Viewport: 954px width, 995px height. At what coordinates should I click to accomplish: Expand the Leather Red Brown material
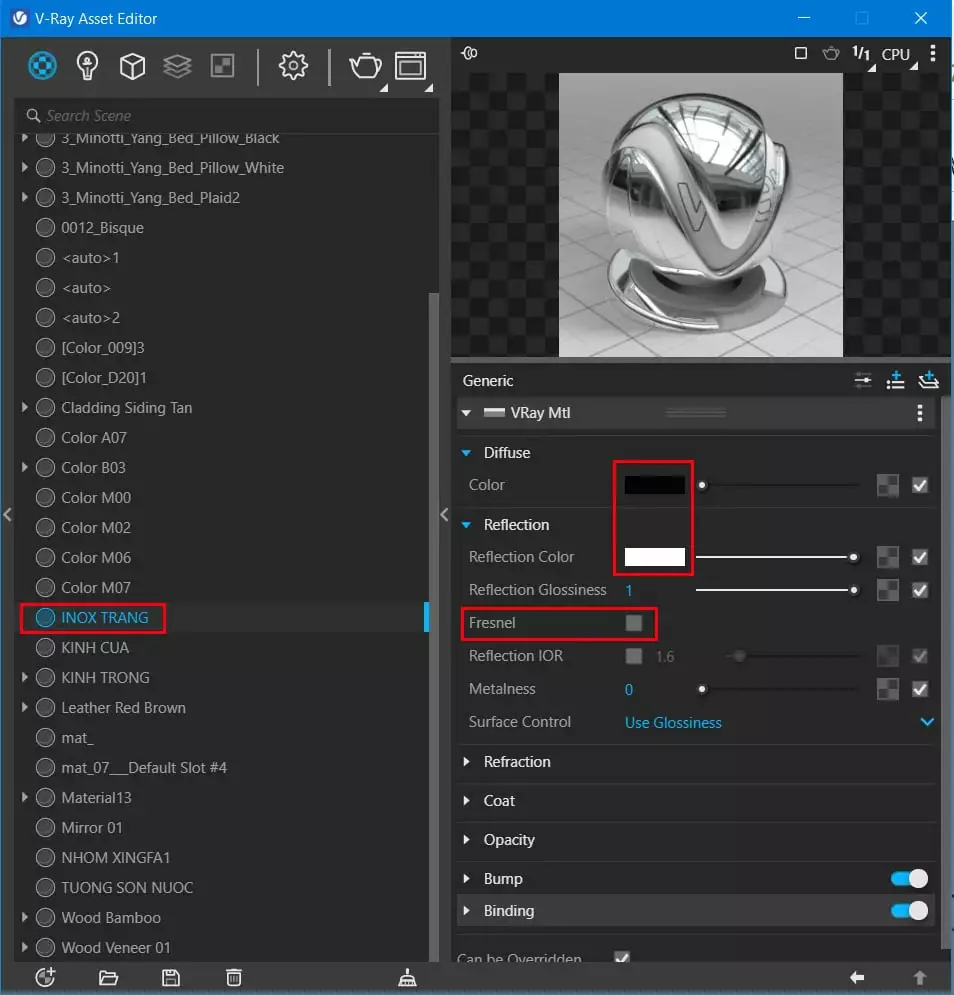[x=25, y=707]
